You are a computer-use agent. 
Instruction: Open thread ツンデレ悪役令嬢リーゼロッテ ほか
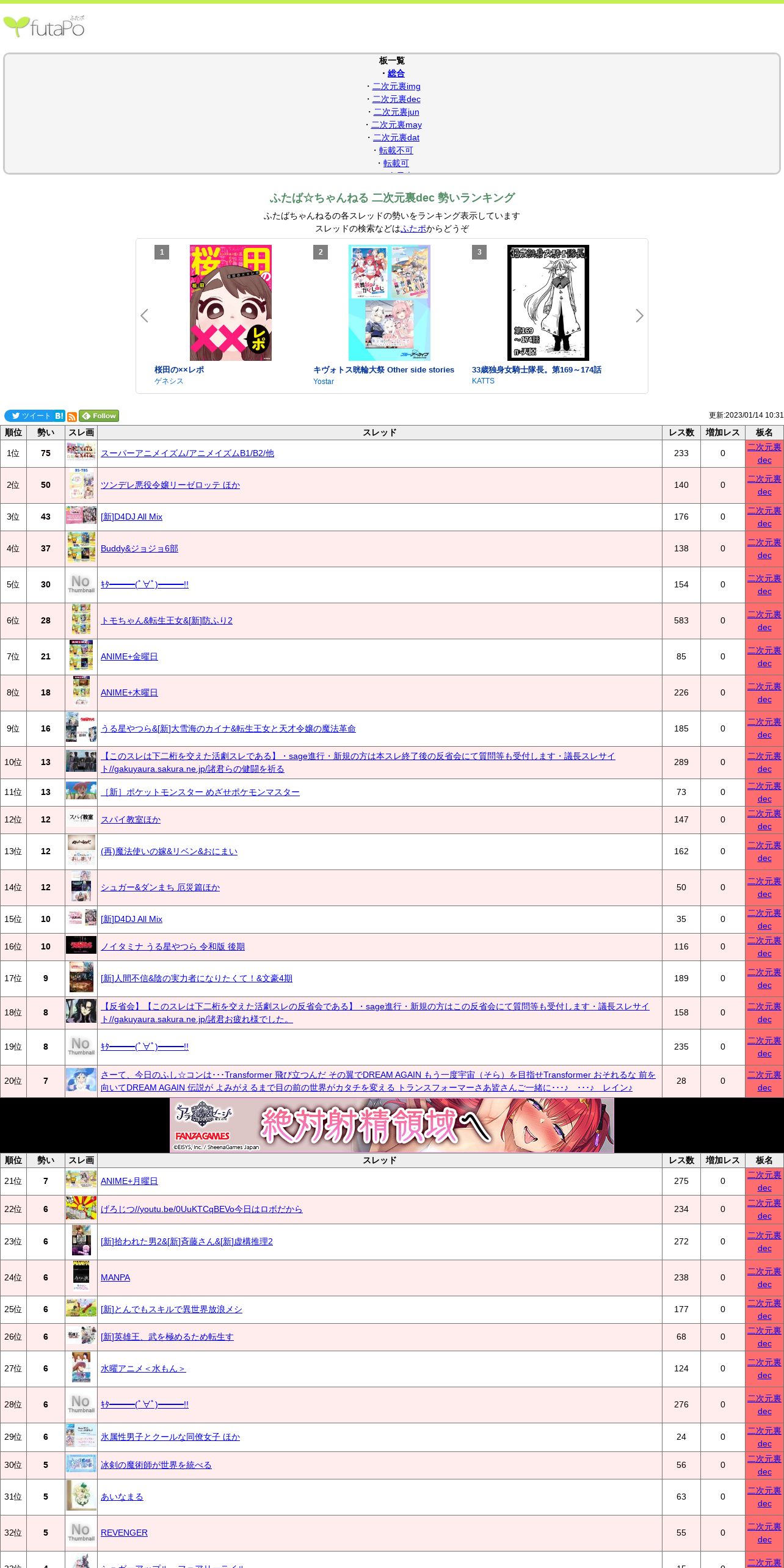tap(170, 485)
